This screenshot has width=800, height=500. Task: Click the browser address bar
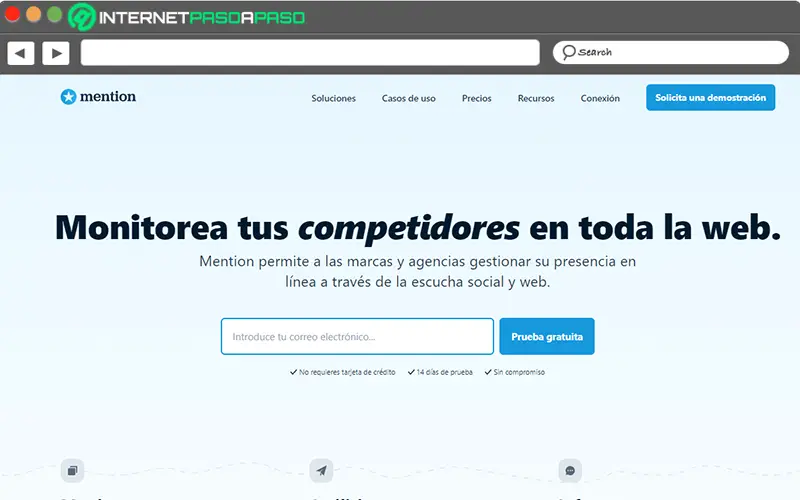coord(310,53)
